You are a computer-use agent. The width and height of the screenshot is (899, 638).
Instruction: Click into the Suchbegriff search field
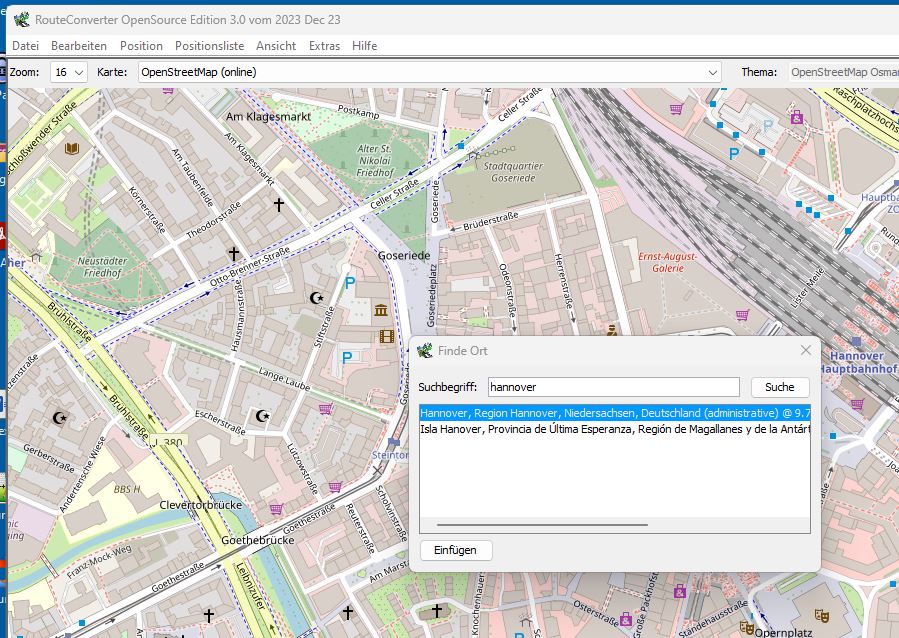[613, 387]
